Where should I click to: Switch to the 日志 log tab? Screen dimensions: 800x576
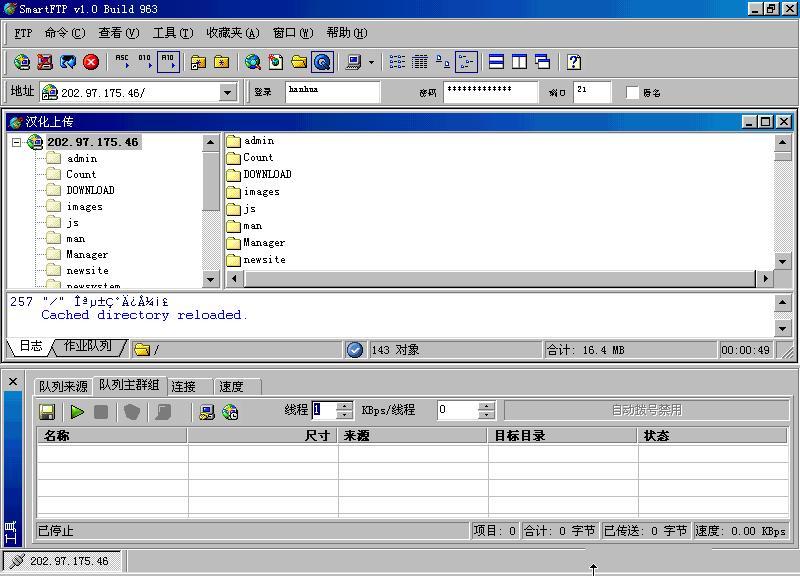pos(31,346)
